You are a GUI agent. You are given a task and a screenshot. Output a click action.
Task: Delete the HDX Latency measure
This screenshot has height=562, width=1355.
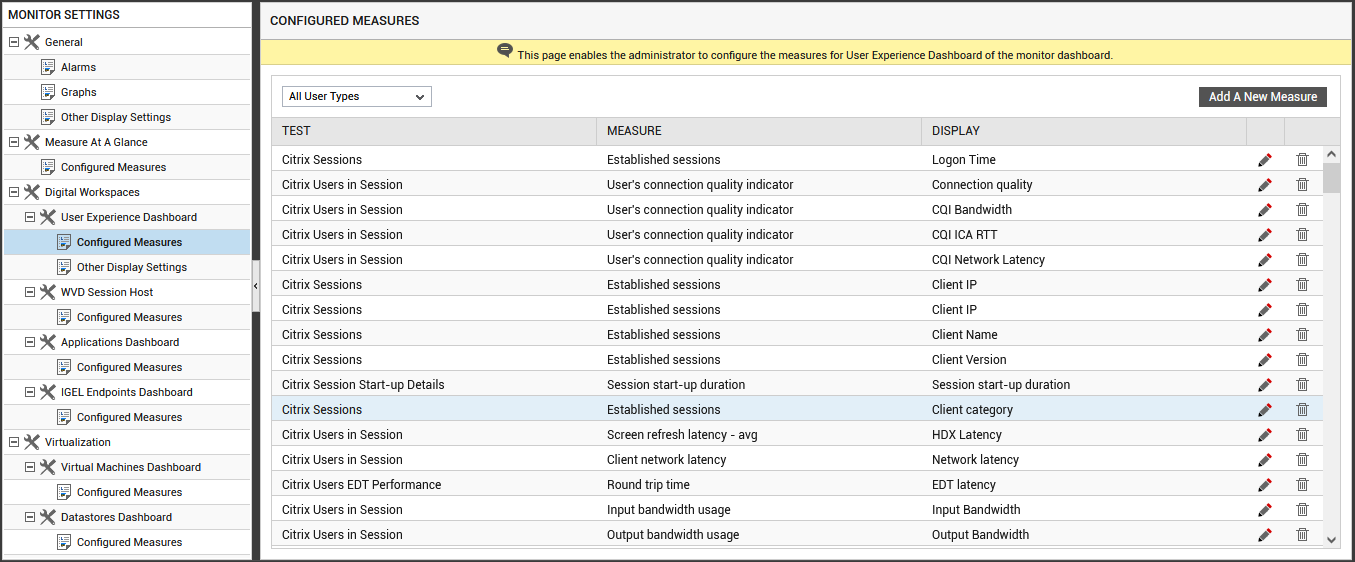point(1302,434)
